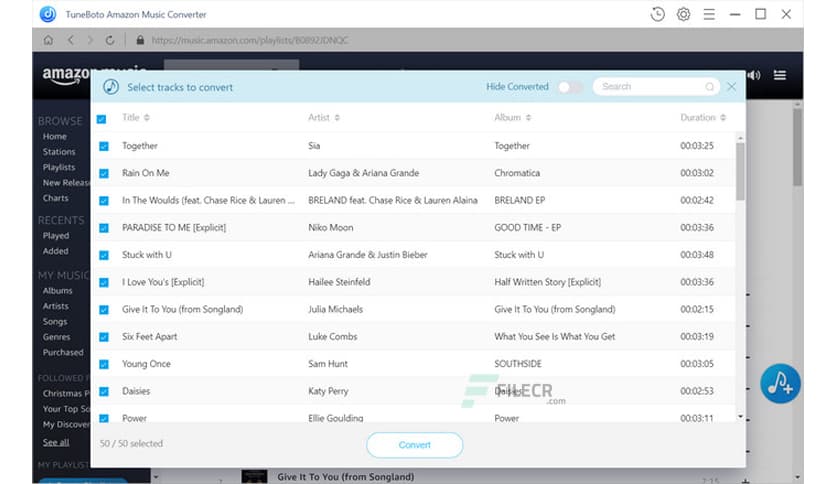Reload the page with refresh icon

coord(110,40)
